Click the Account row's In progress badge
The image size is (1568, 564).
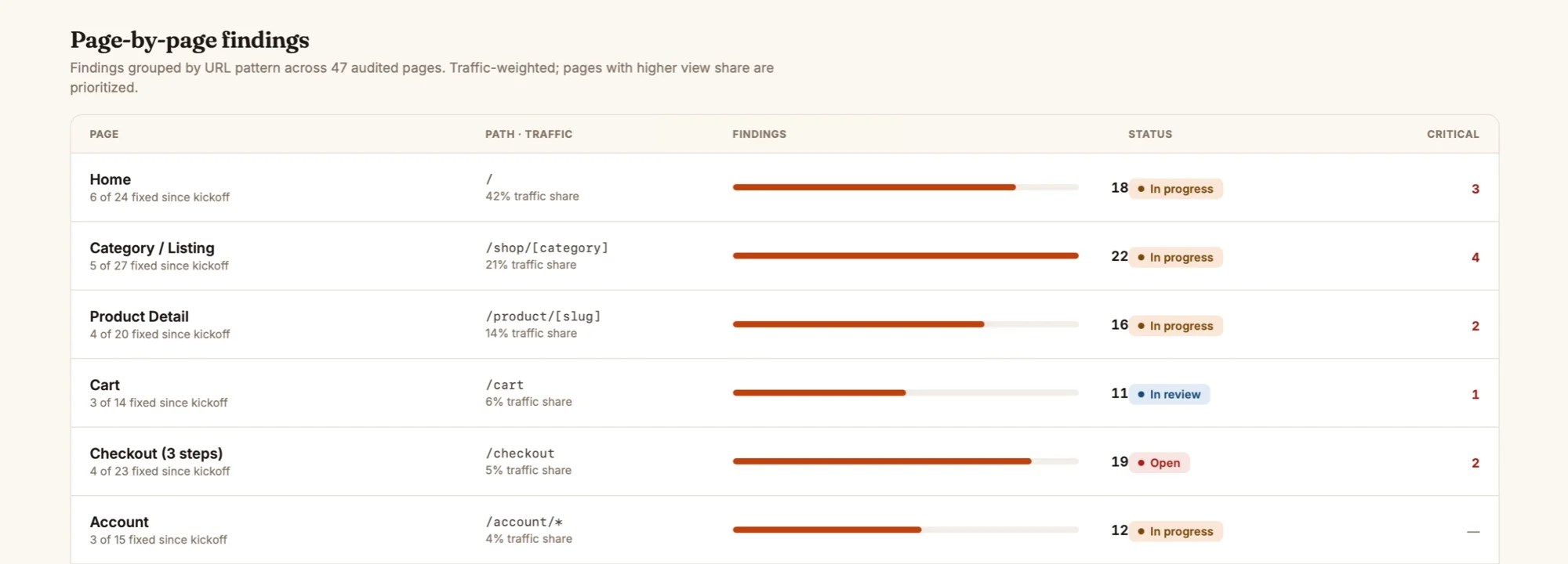[x=1175, y=532]
